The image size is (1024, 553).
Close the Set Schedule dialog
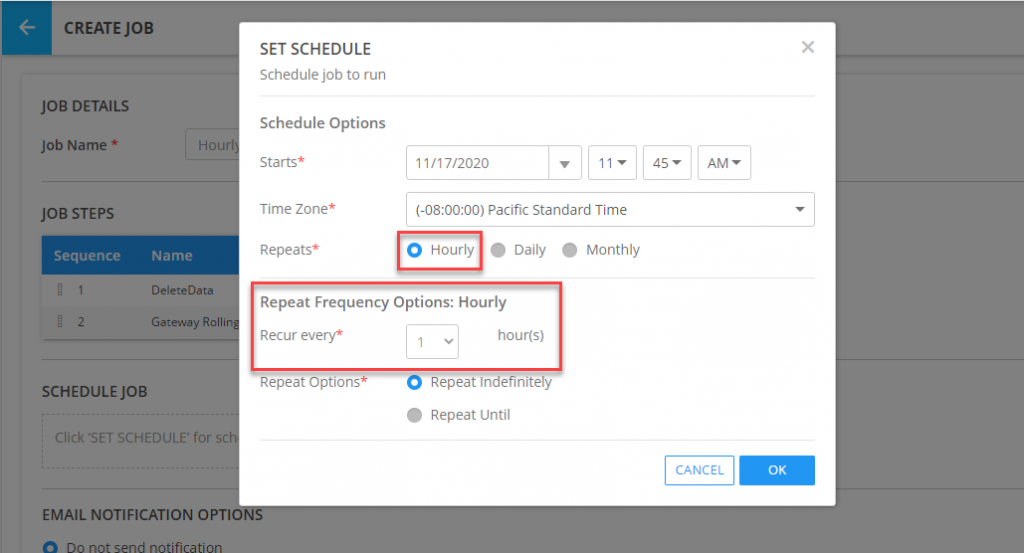tap(808, 47)
